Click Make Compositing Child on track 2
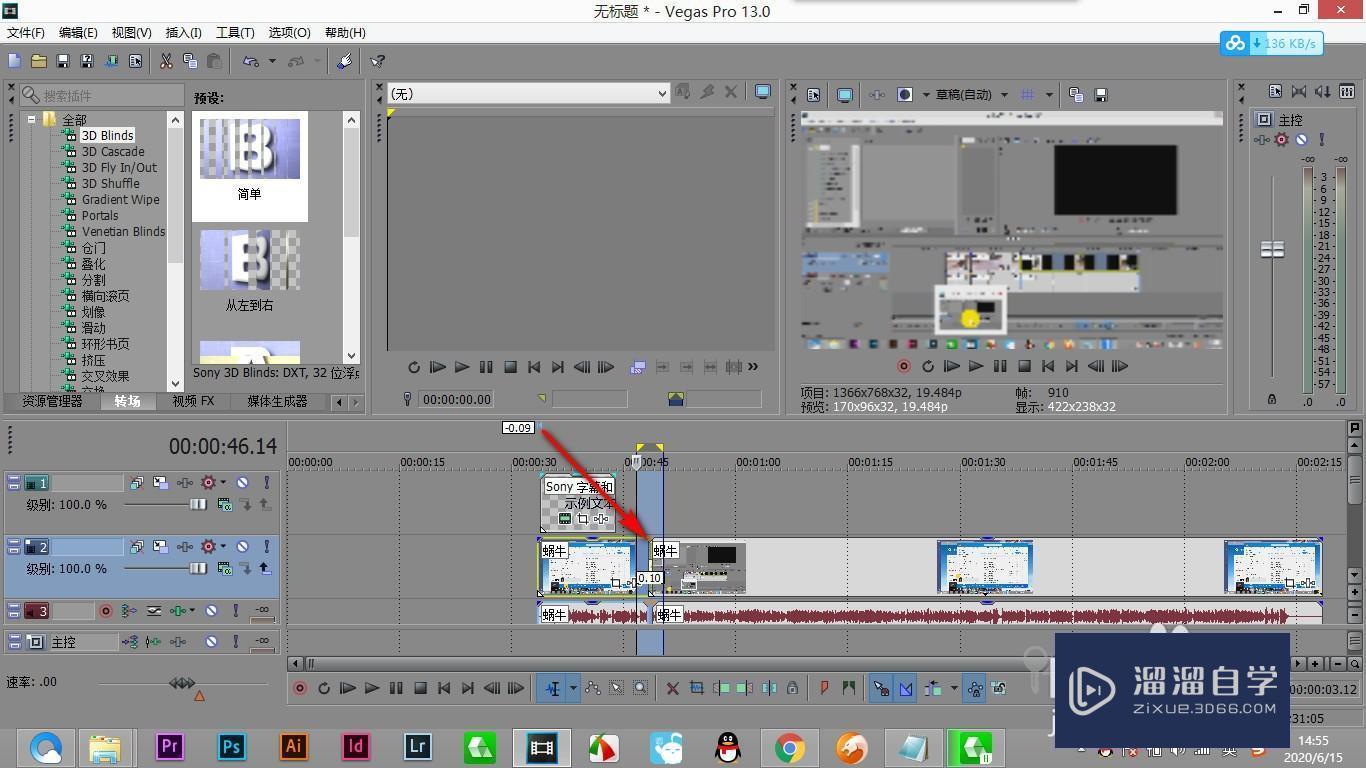Image resolution: width=1366 pixels, height=768 pixels. pos(265,568)
